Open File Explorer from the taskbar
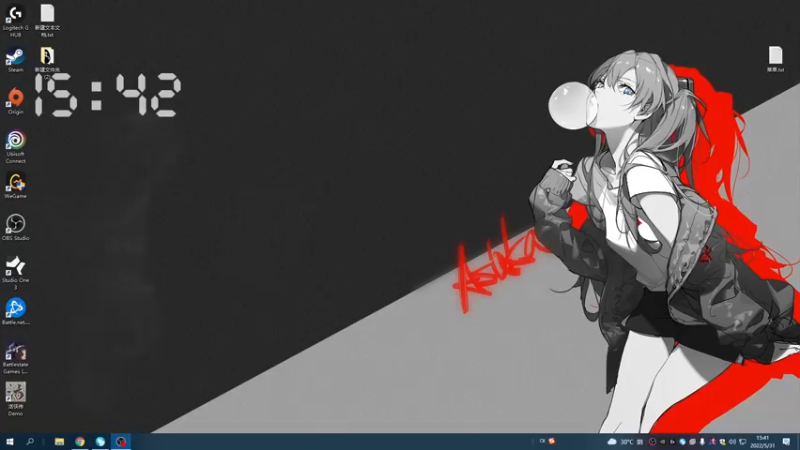The width and height of the screenshot is (800, 450). (59, 441)
